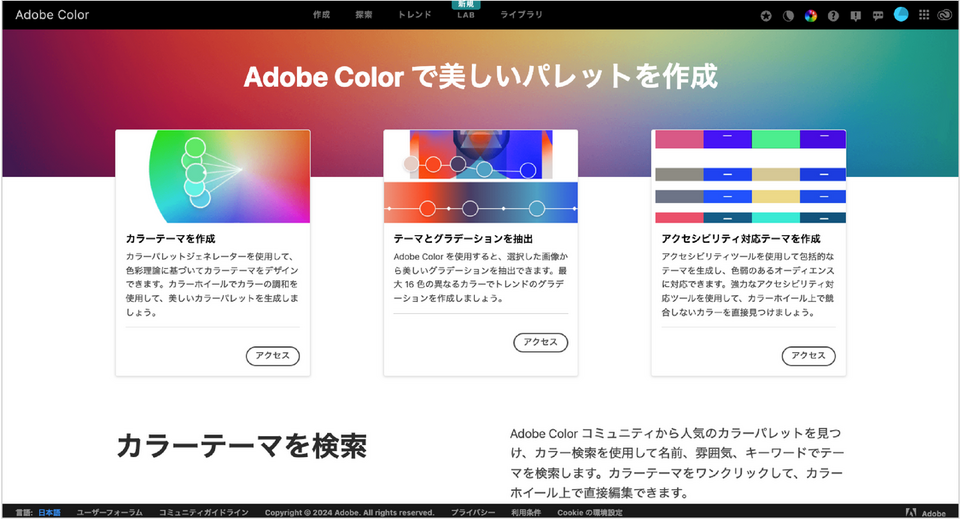Switch to the トレンド tab
The image size is (960, 520).
414,15
